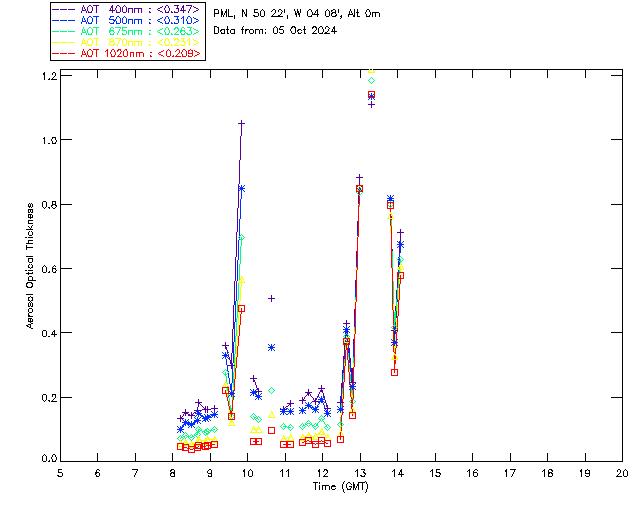
Task: Click the red square marker near 0.28 at 14h
Action: [x=394, y=372]
